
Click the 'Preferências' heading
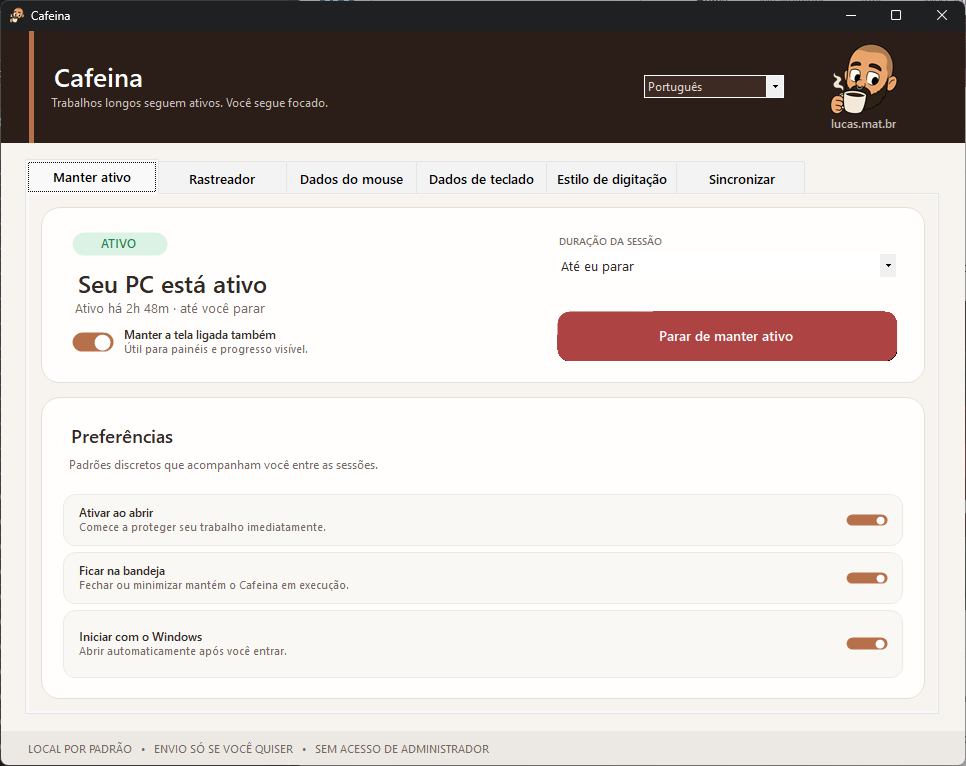pos(122,437)
